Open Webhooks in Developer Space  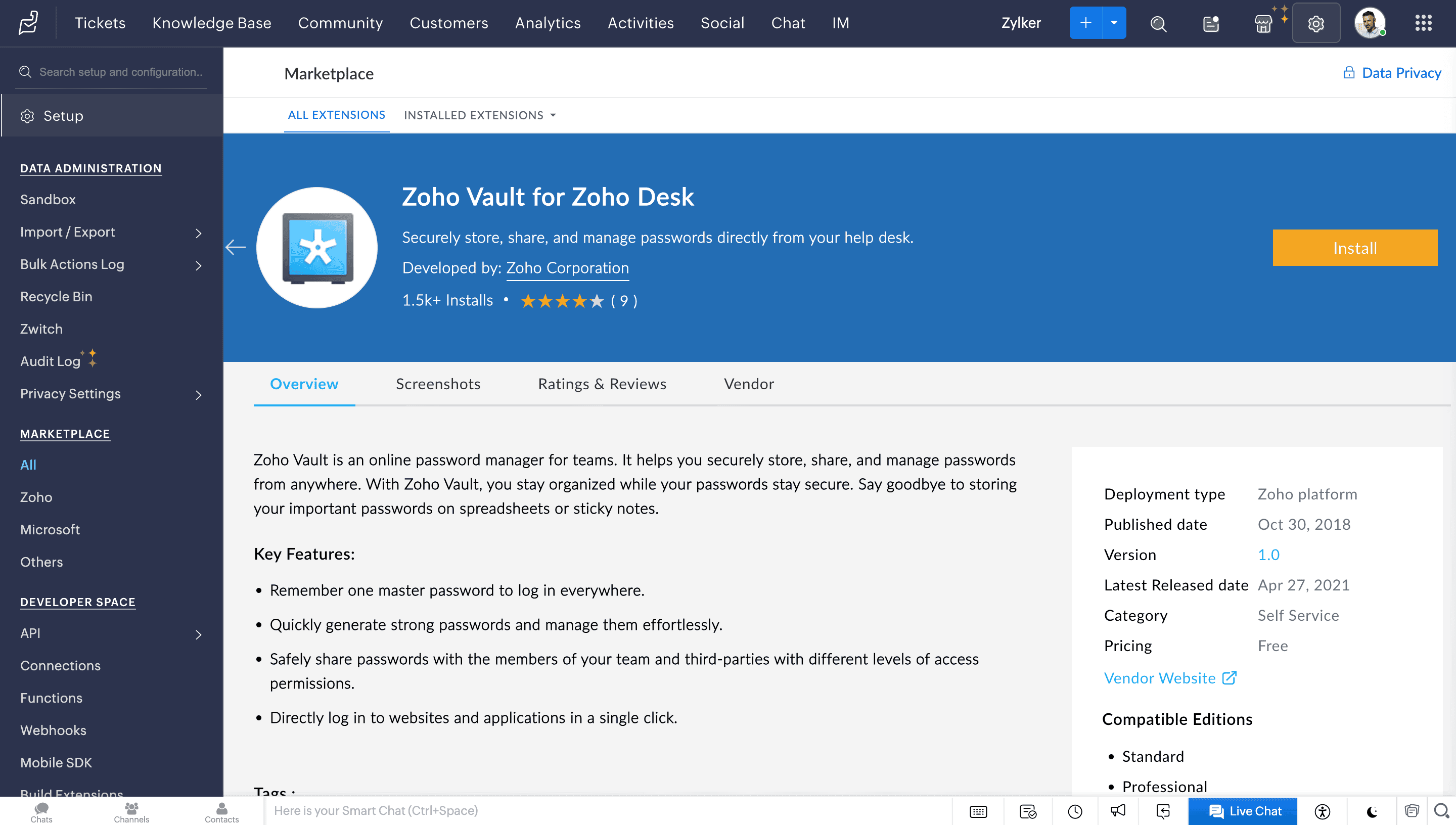pyautogui.click(x=53, y=730)
